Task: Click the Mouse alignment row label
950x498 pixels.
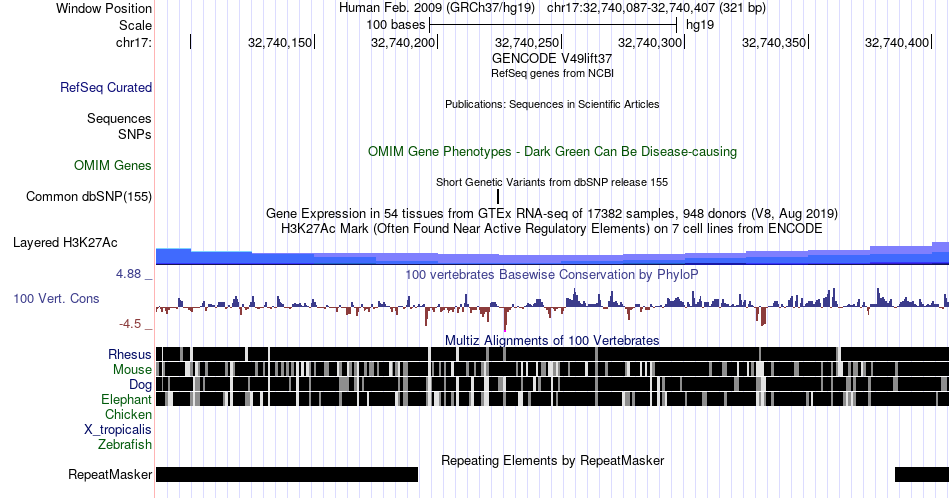Action: (x=132, y=370)
